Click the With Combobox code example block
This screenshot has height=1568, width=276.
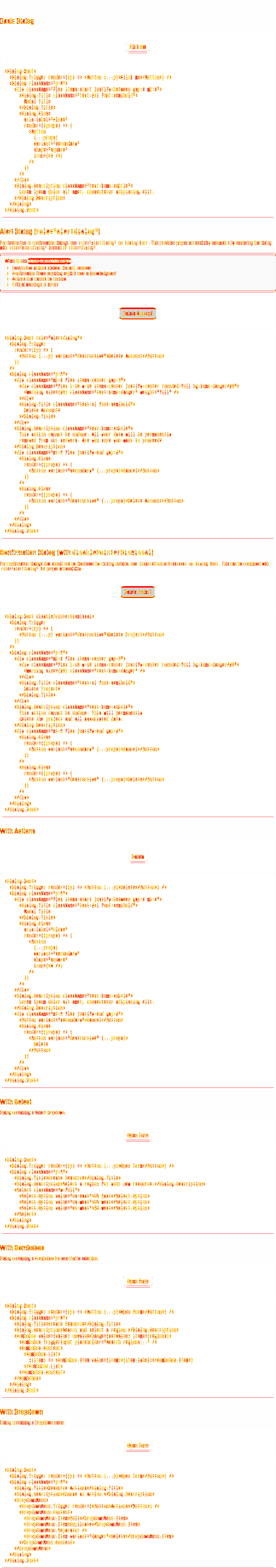(x=138, y=1348)
